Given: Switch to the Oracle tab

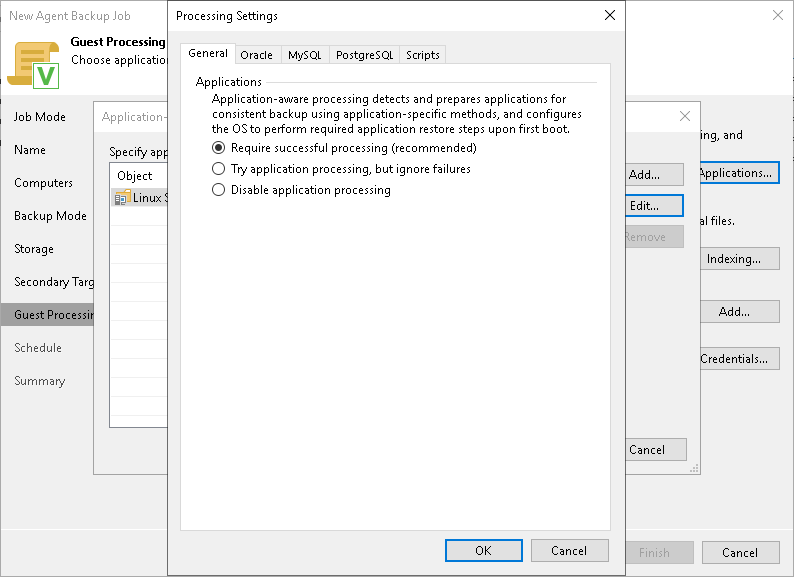Looking at the screenshot, I should click(x=256, y=55).
